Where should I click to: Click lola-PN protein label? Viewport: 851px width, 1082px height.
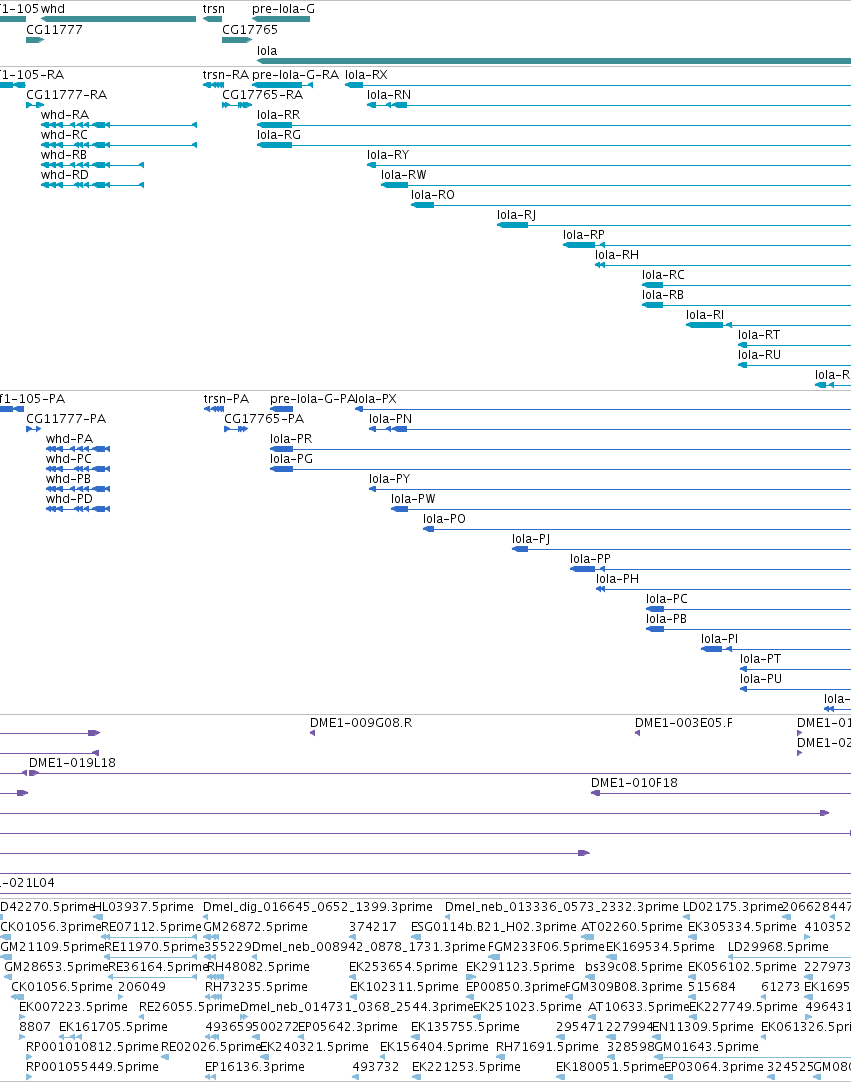390,419
